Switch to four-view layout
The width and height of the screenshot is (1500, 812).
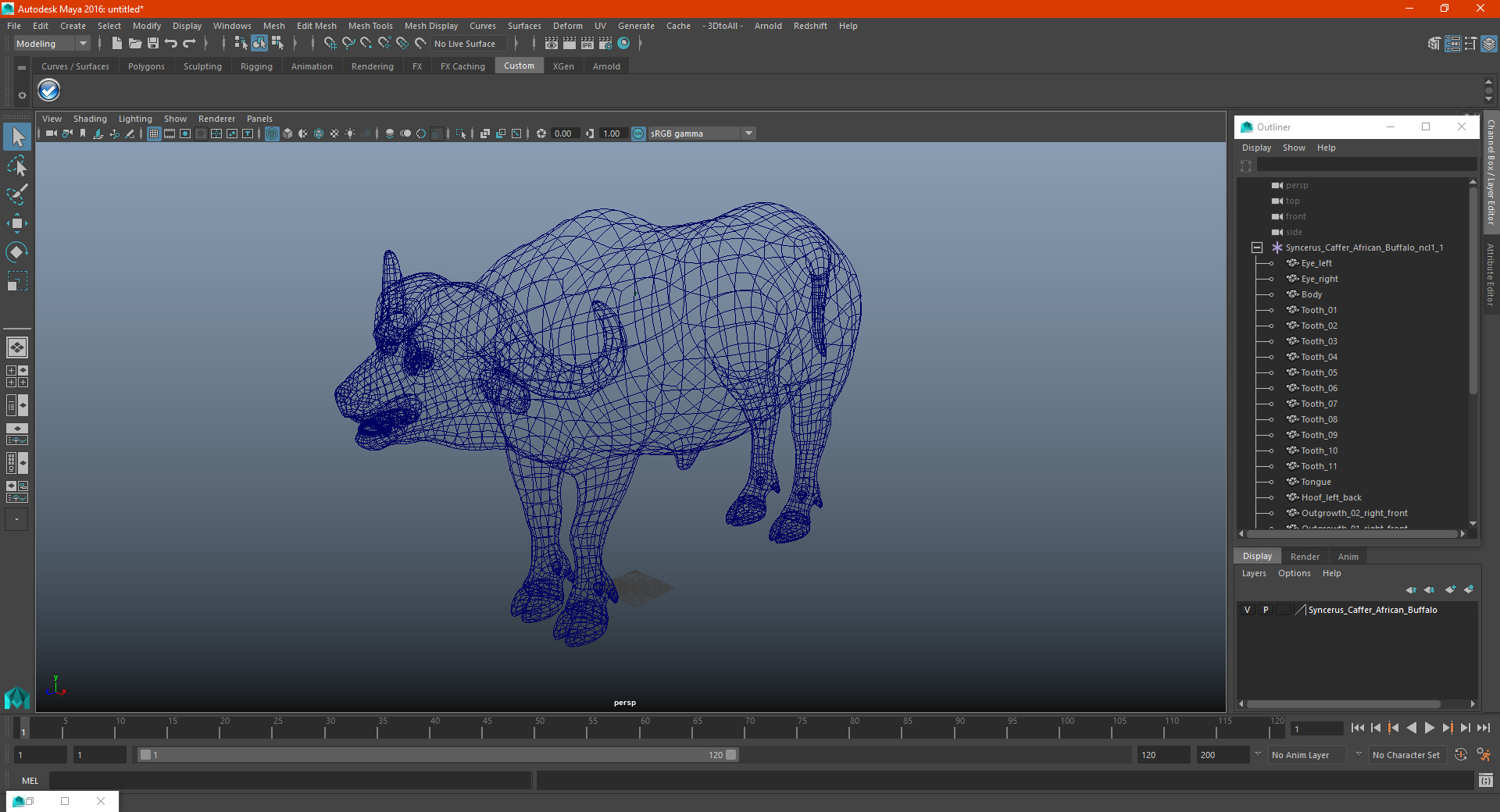click(x=17, y=376)
